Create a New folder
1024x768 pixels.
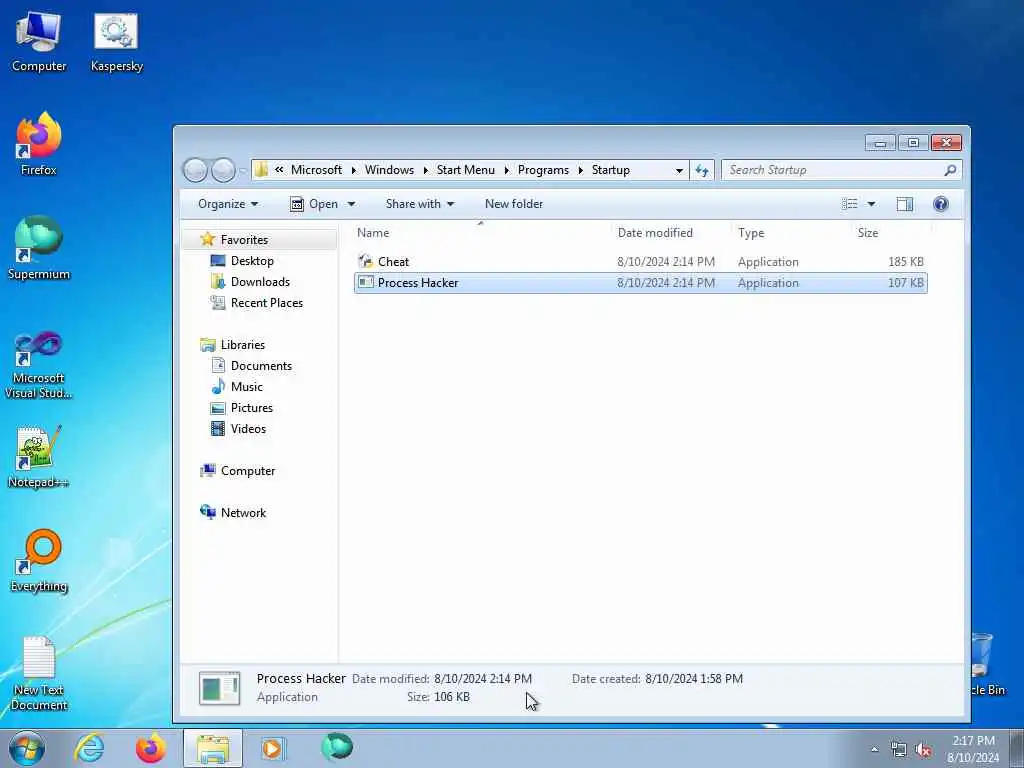pyautogui.click(x=514, y=204)
